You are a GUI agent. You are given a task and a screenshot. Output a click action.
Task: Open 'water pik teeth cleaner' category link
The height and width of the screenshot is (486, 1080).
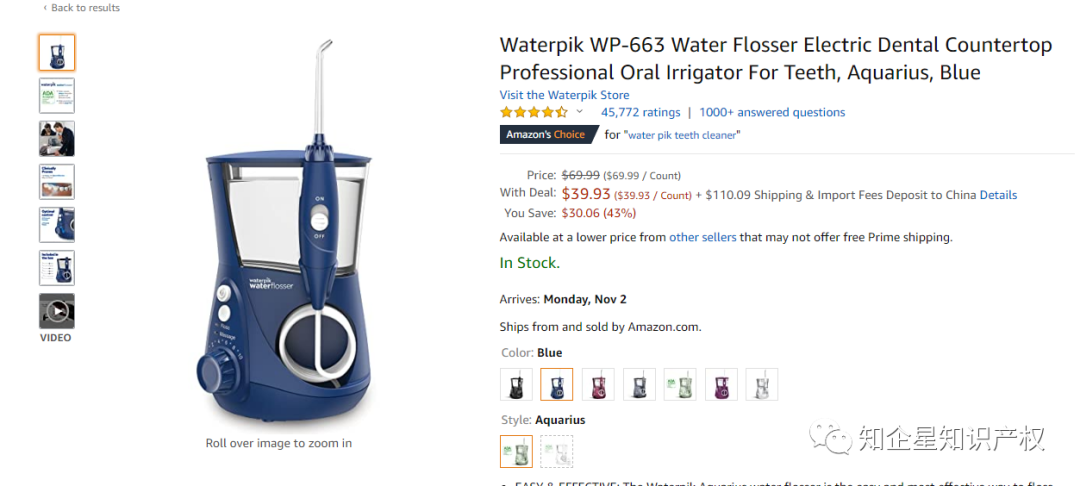(x=683, y=135)
